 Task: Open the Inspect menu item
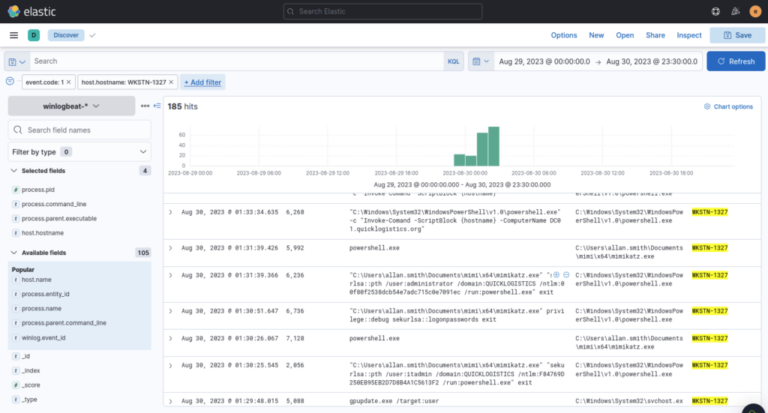(x=689, y=35)
